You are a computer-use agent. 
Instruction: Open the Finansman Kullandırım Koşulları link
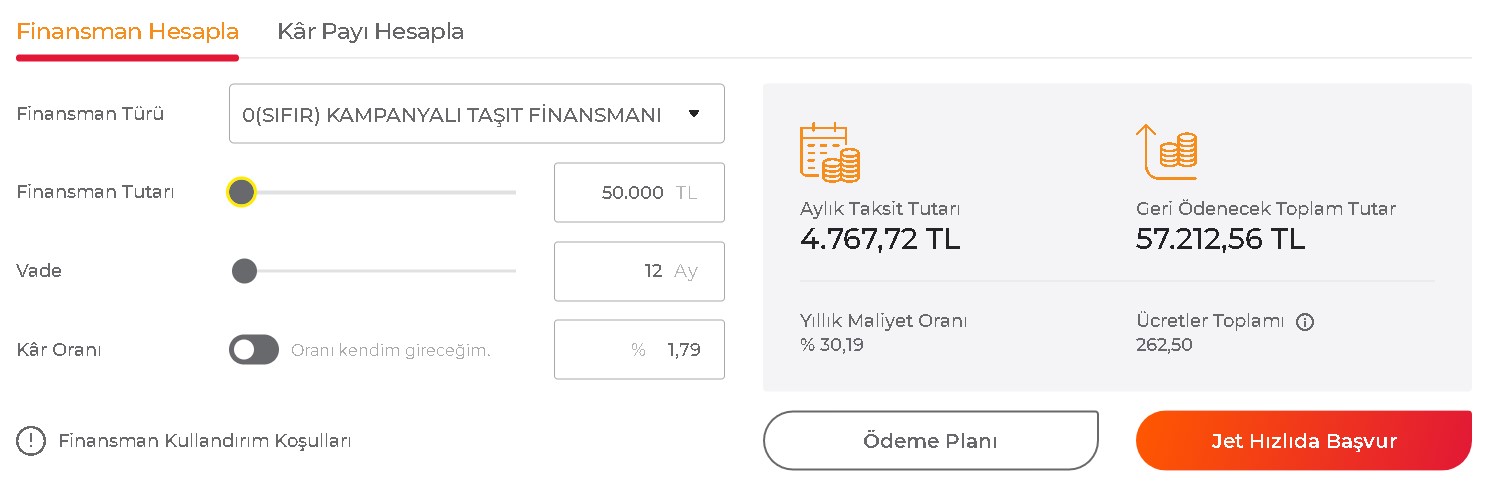[205, 440]
